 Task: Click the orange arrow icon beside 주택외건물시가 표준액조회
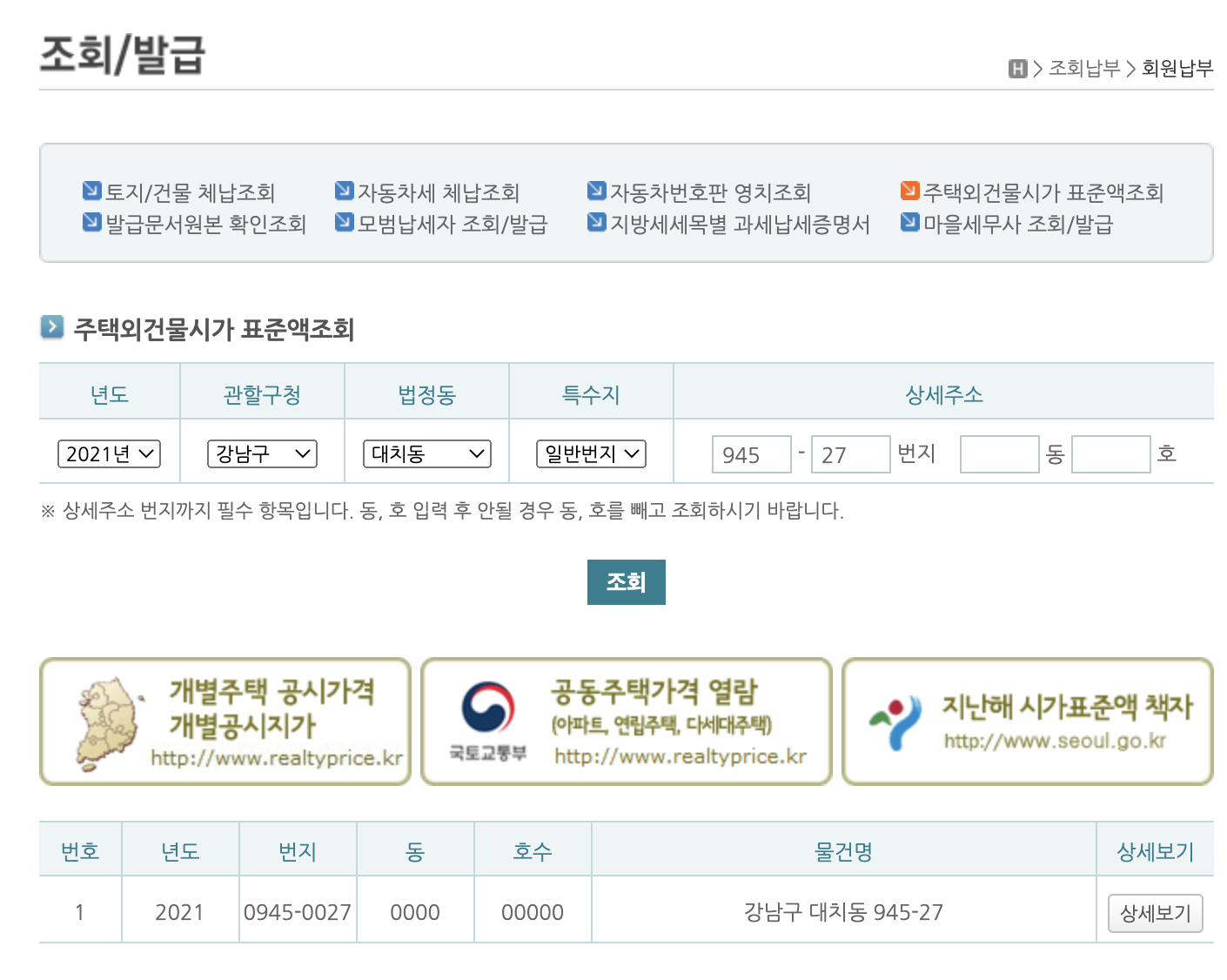pos(909,189)
